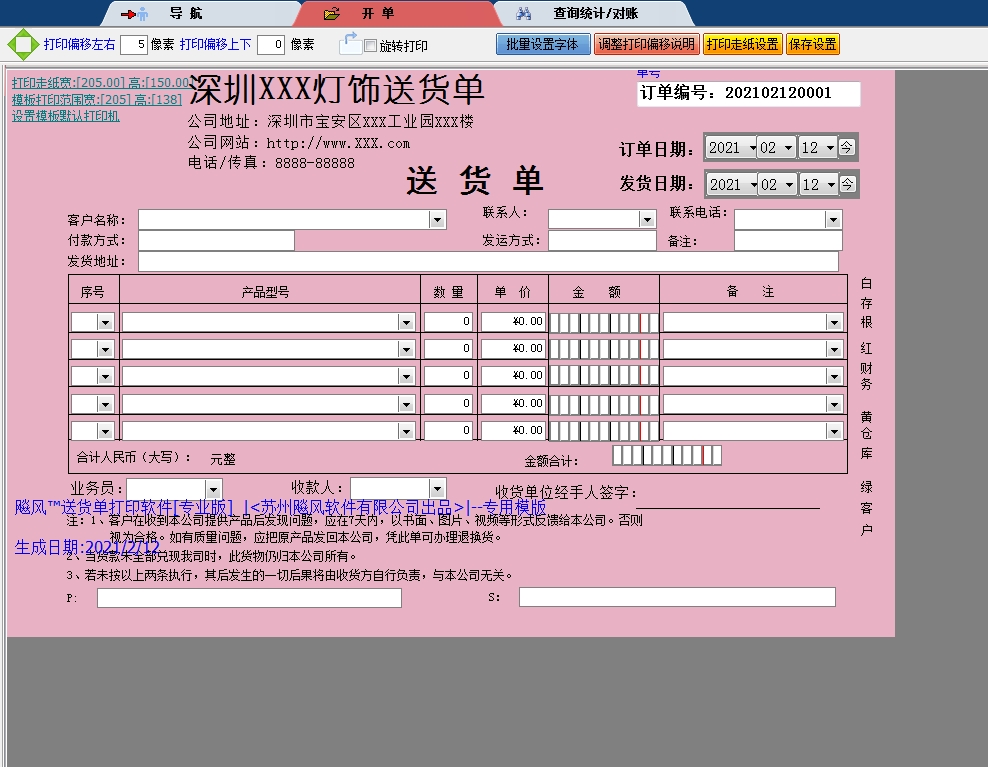This screenshot has width=988, height=767.
Task: Click the 批量设置字体 button
Action: pyautogui.click(x=541, y=44)
